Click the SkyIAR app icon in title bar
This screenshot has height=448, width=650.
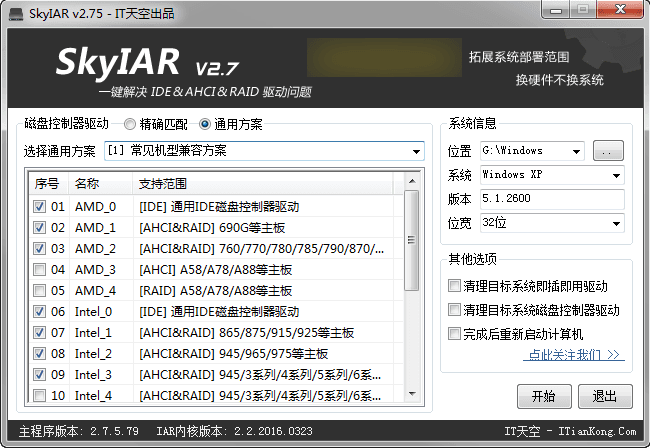(x=16, y=13)
